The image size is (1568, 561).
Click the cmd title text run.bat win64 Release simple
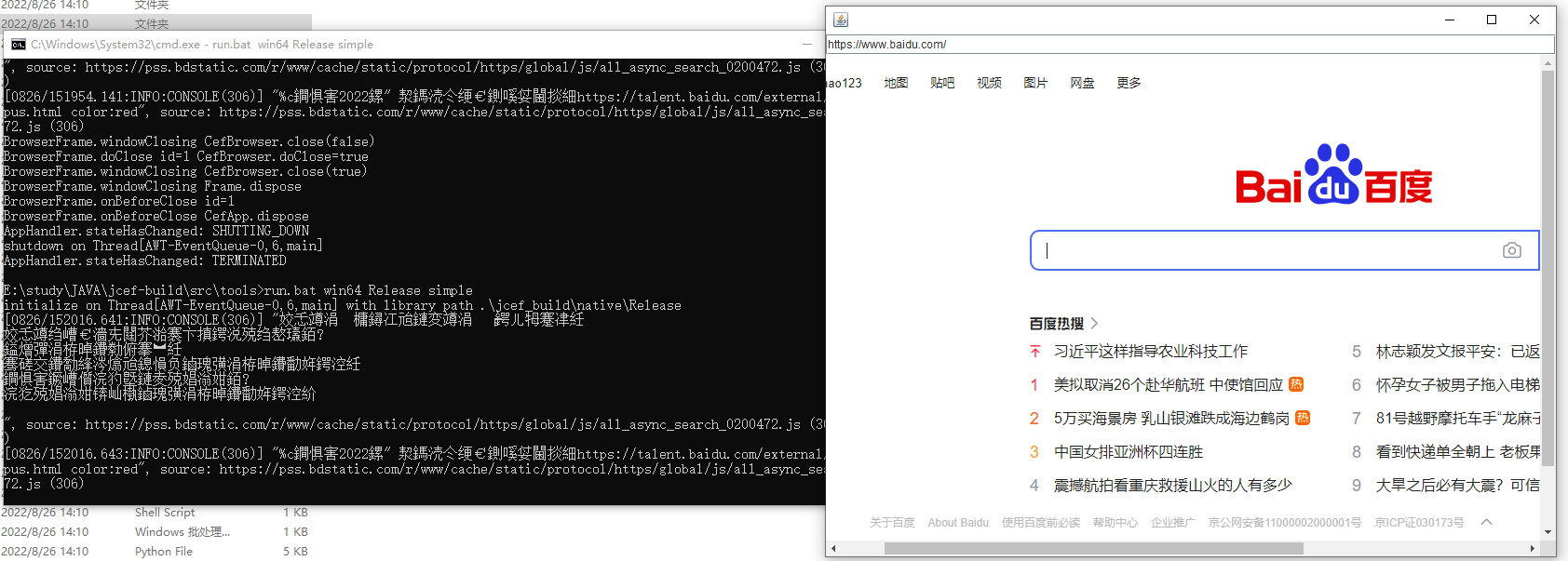292,44
